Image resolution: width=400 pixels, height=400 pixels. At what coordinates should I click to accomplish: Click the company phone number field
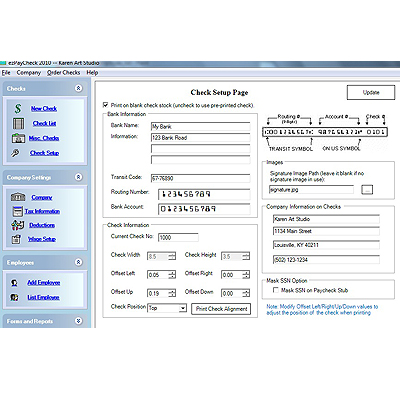tap(326, 259)
